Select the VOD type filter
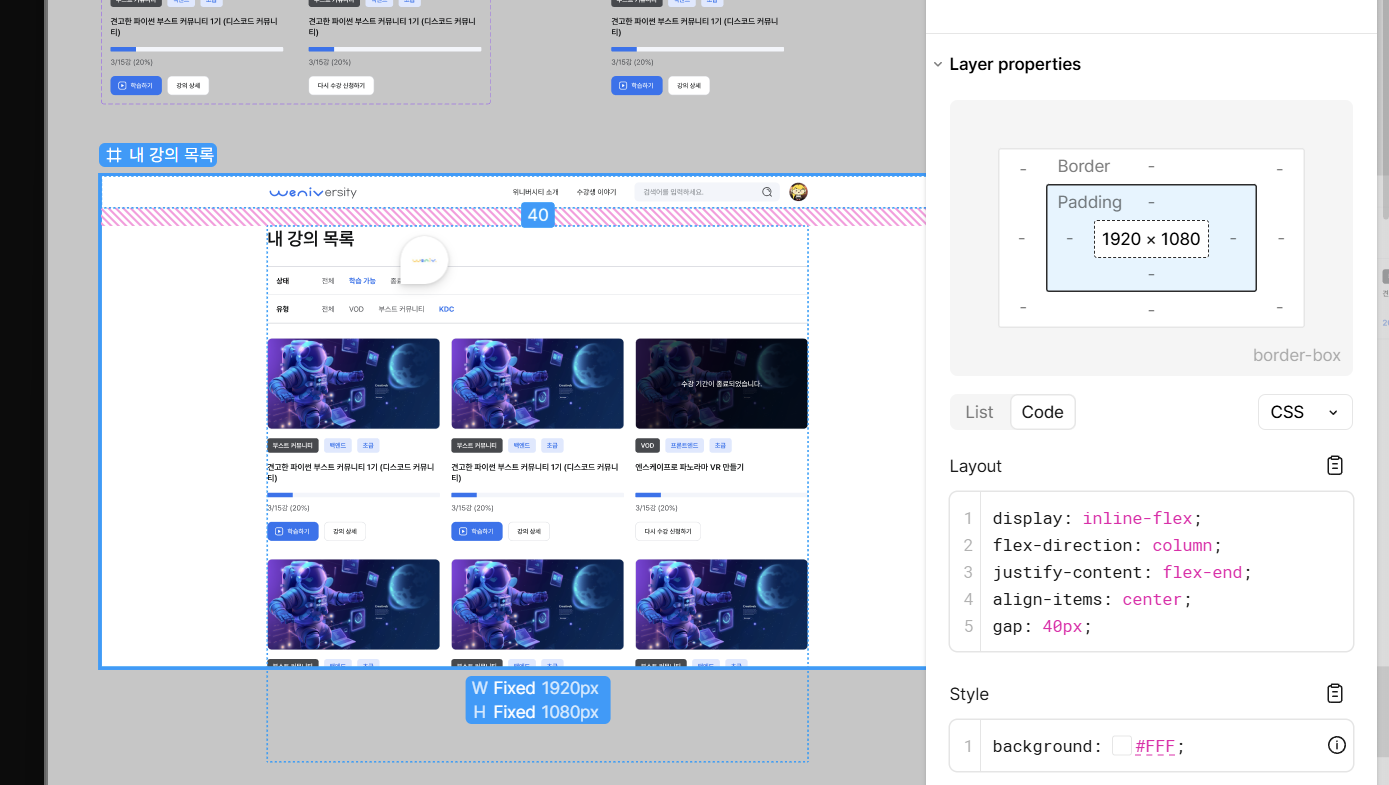This screenshot has width=1389, height=785. point(356,309)
